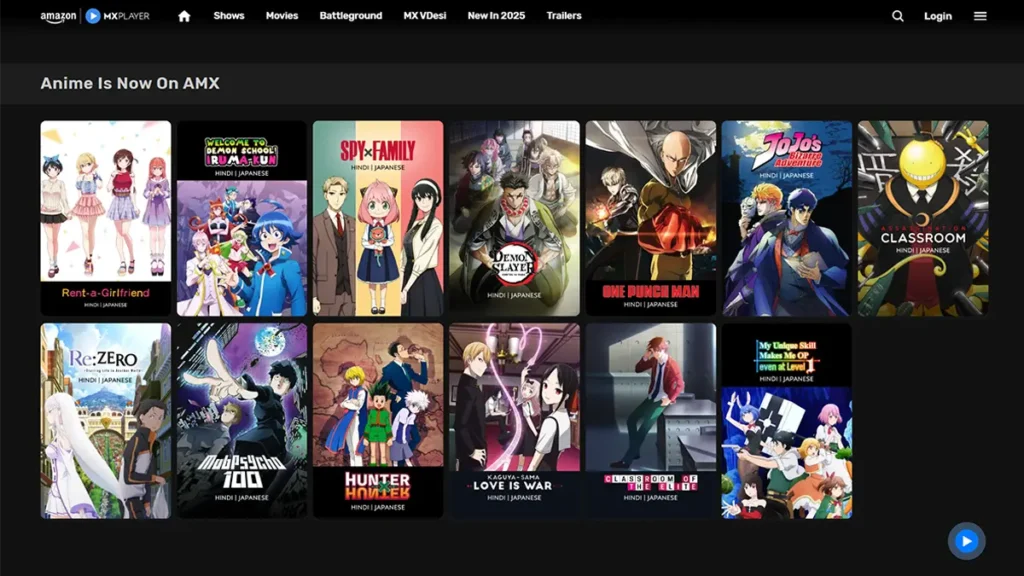This screenshot has width=1024, height=576.
Task: Tap the floating blue play button
Action: [967, 541]
